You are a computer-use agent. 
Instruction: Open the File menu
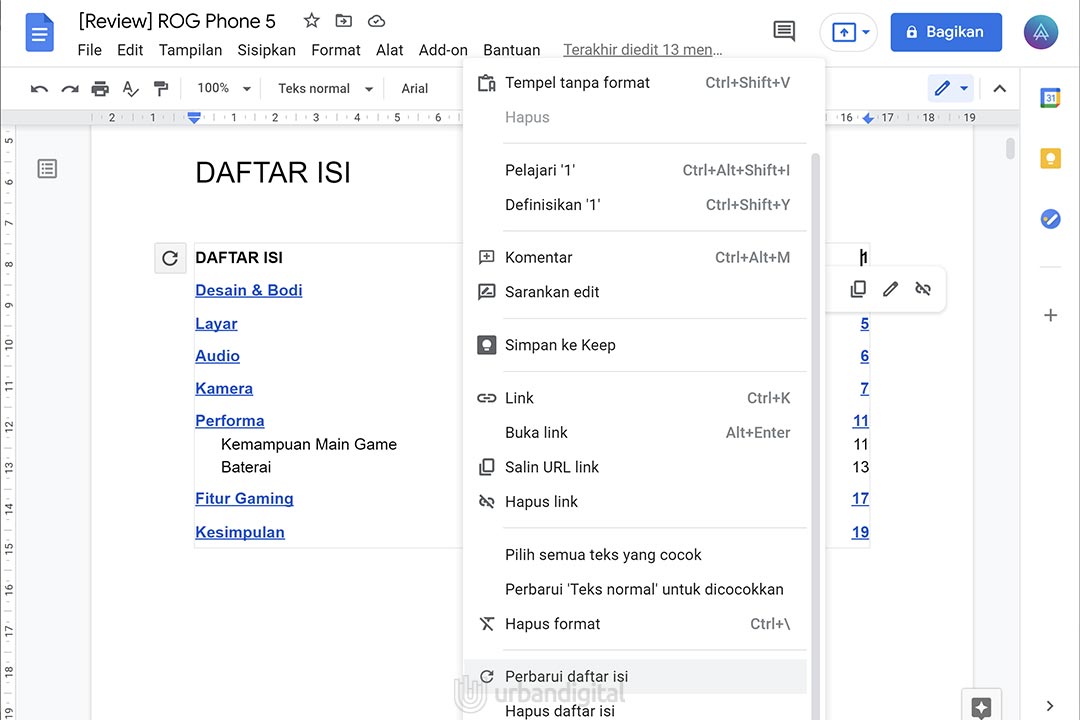[x=90, y=50]
